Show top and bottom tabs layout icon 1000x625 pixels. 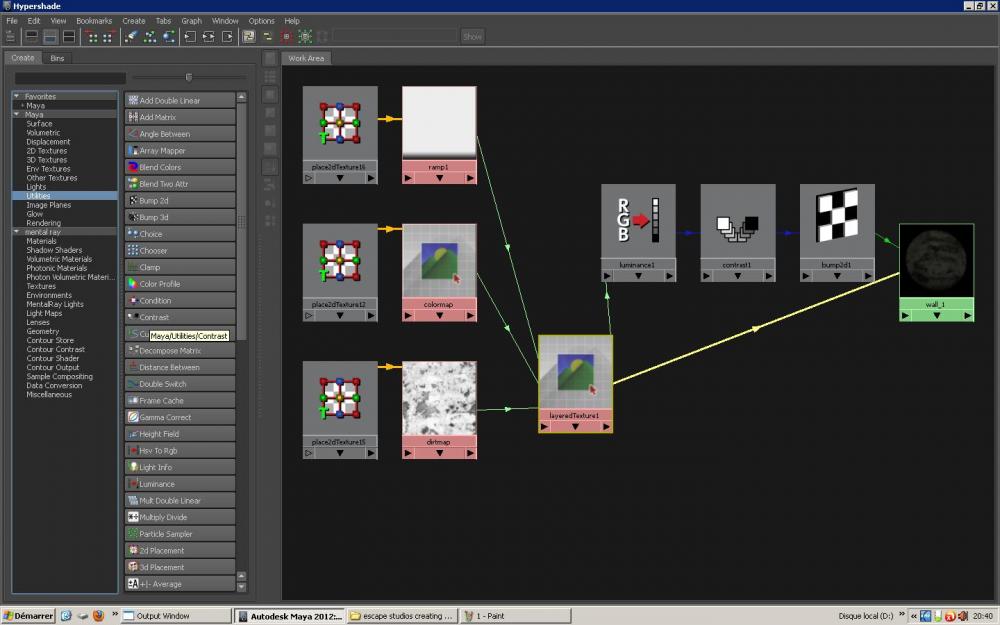(x=69, y=36)
